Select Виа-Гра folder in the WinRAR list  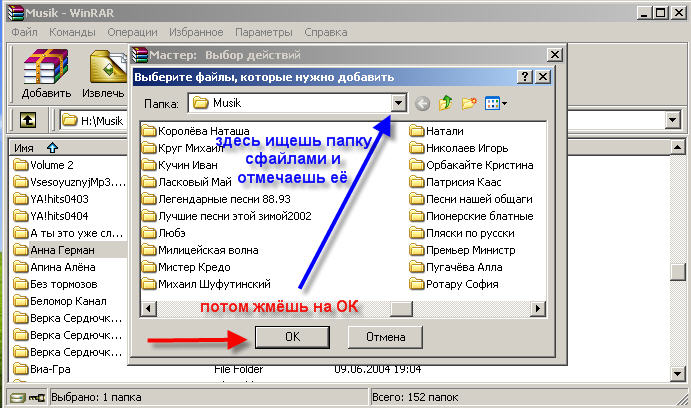pos(42,369)
